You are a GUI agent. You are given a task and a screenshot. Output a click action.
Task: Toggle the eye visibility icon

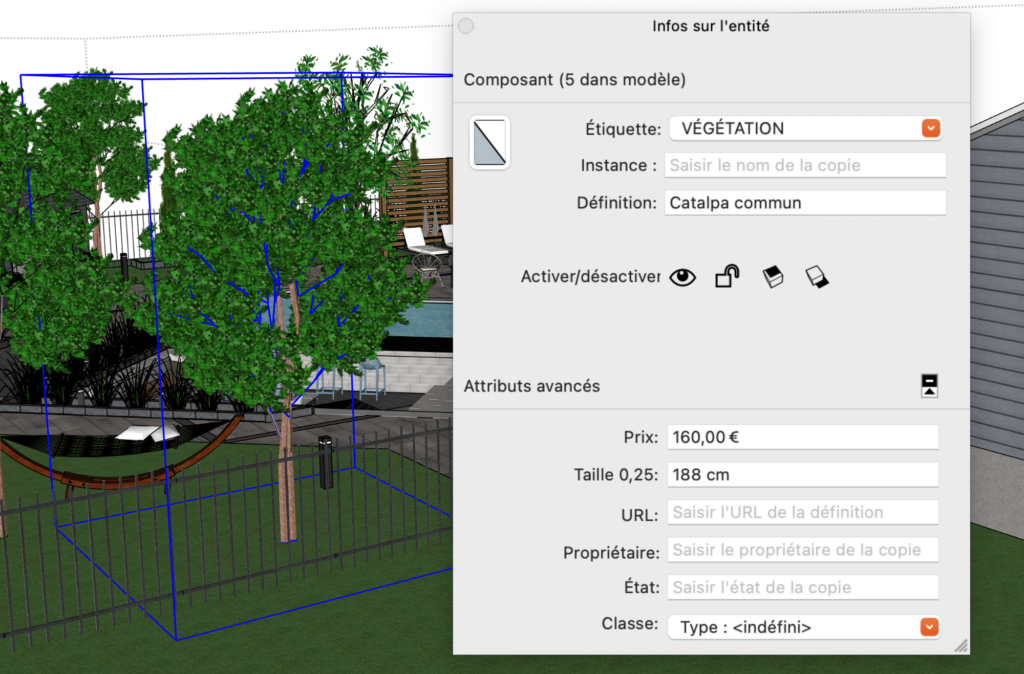682,278
